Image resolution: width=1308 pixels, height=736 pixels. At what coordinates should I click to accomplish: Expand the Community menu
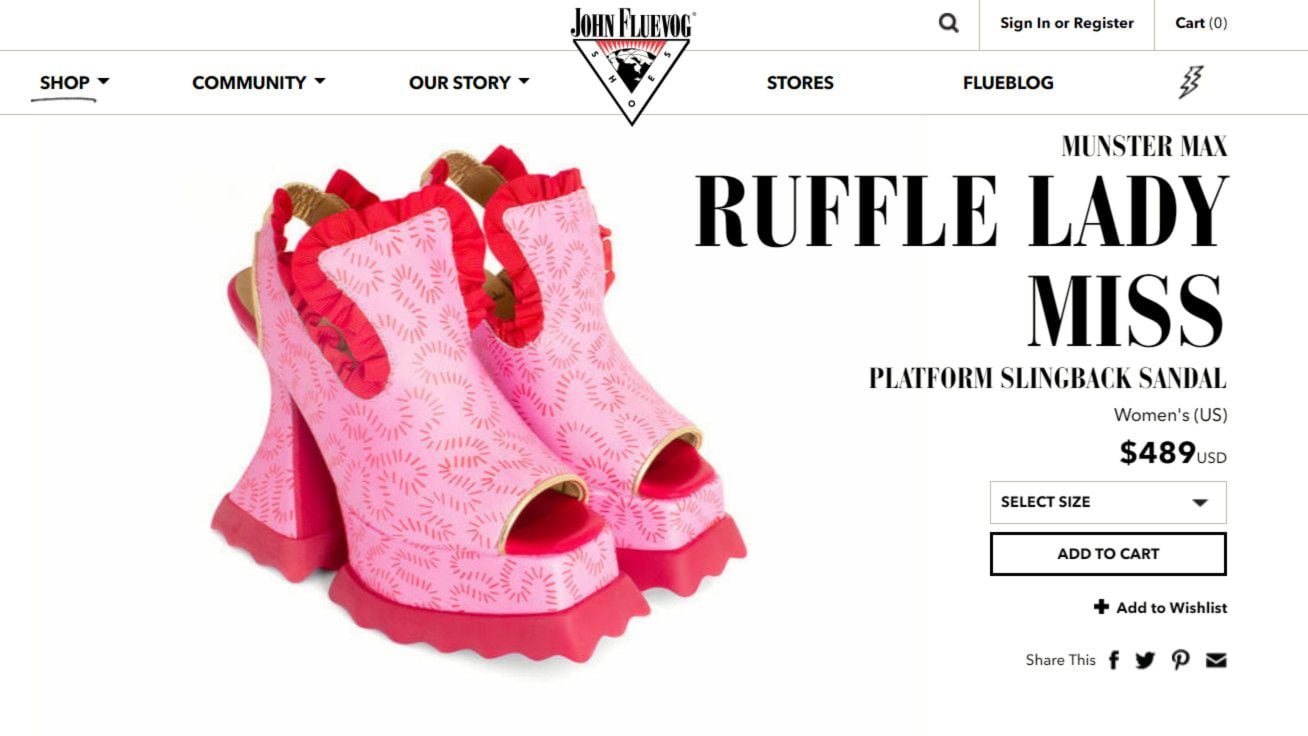(259, 82)
